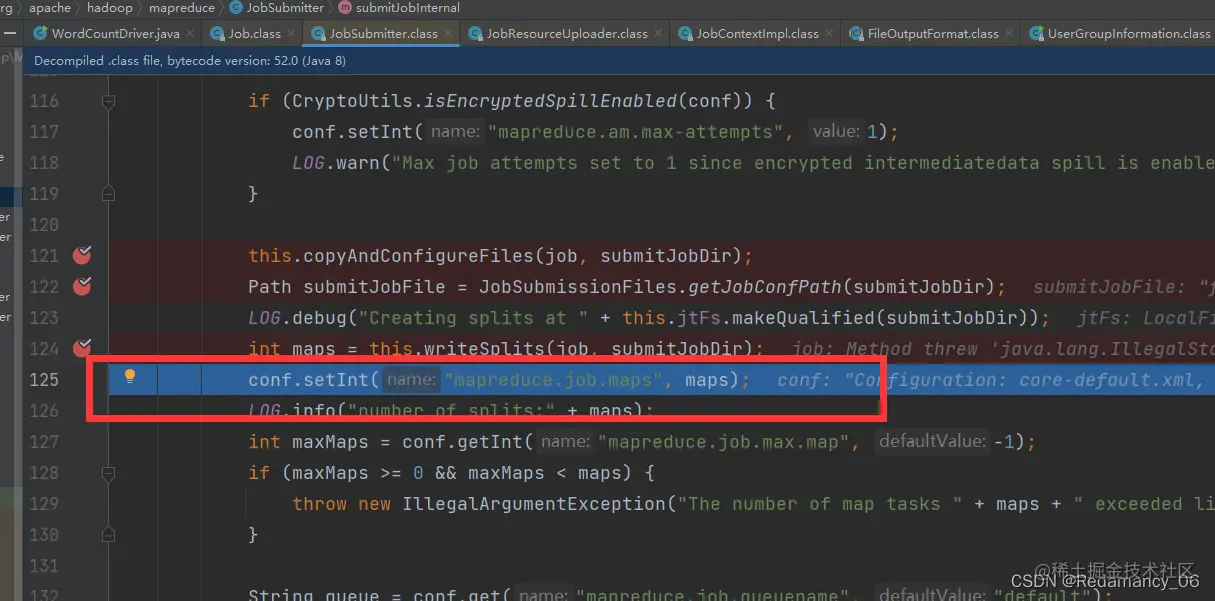
Task: Close the WordCountDriver.java tab
Action: 192,34
